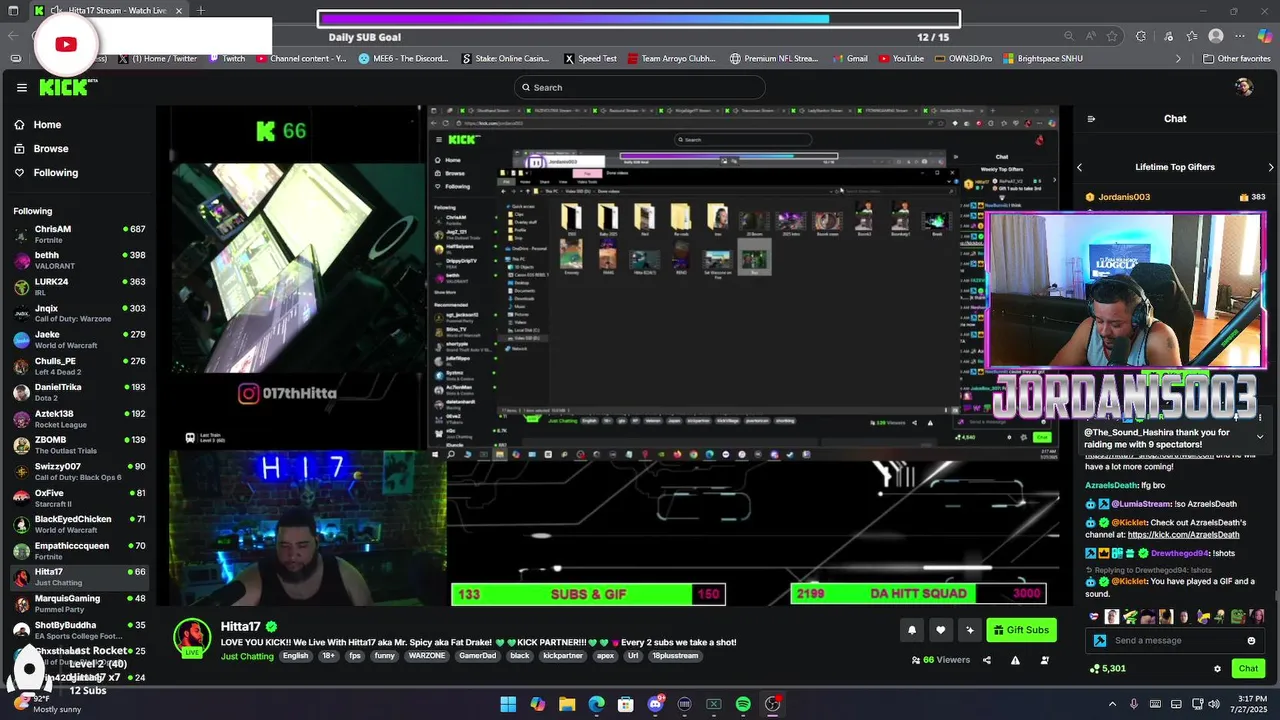Click the Kick search field
This screenshot has width=1280, height=720.
pyautogui.click(x=640, y=87)
